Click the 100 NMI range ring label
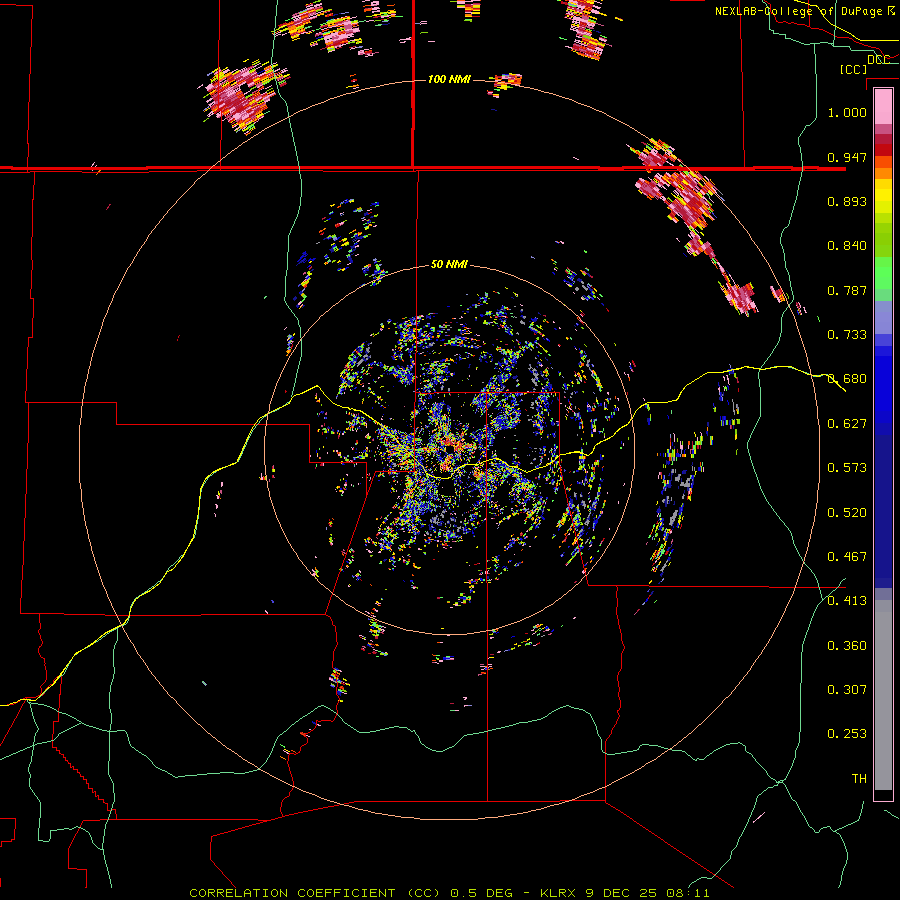 click(449, 79)
